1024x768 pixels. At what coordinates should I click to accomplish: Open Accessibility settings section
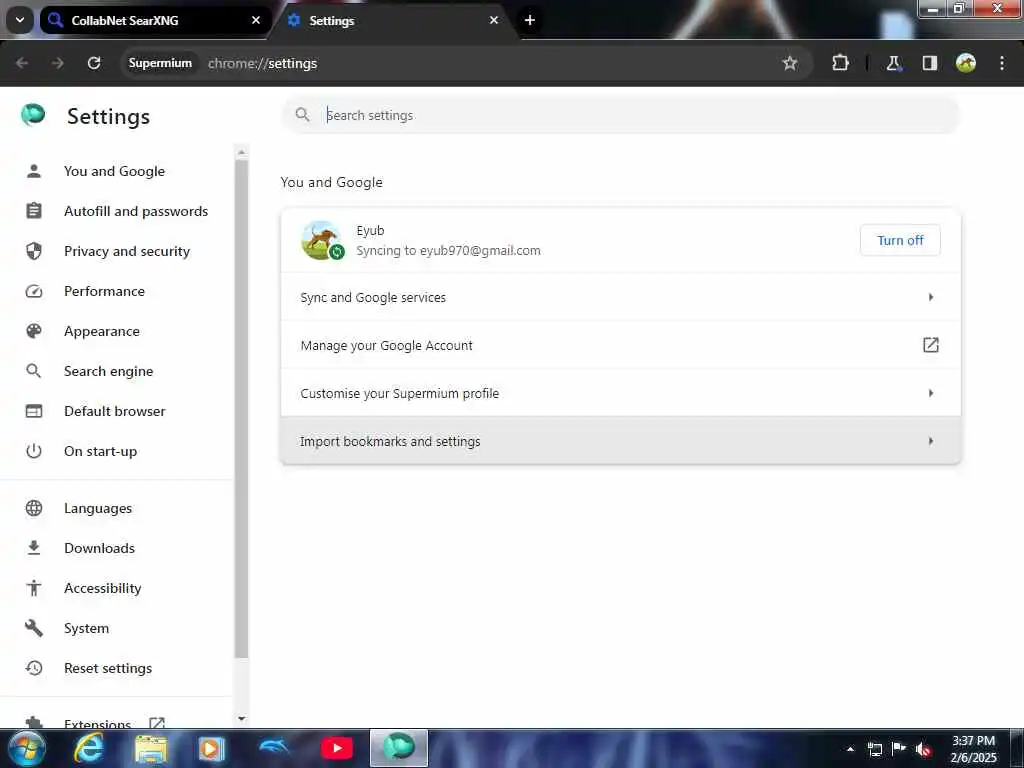pos(116,588)
